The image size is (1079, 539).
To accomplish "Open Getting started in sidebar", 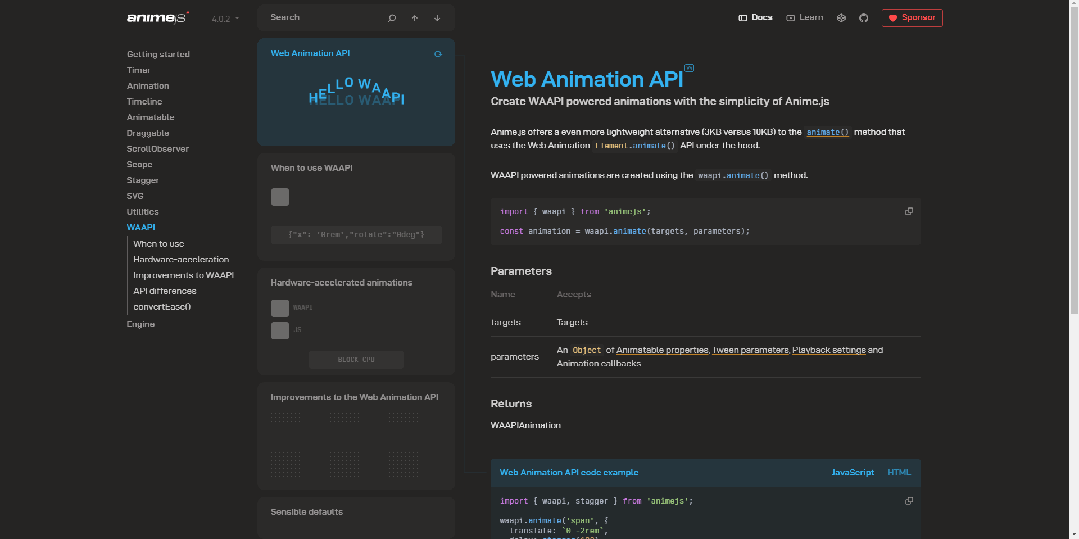I will (158, 54).
